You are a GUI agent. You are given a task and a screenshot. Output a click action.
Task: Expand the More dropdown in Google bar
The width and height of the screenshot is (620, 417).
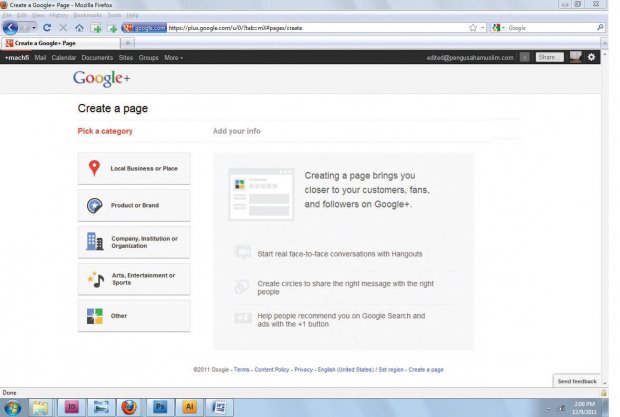coord(173,58)
